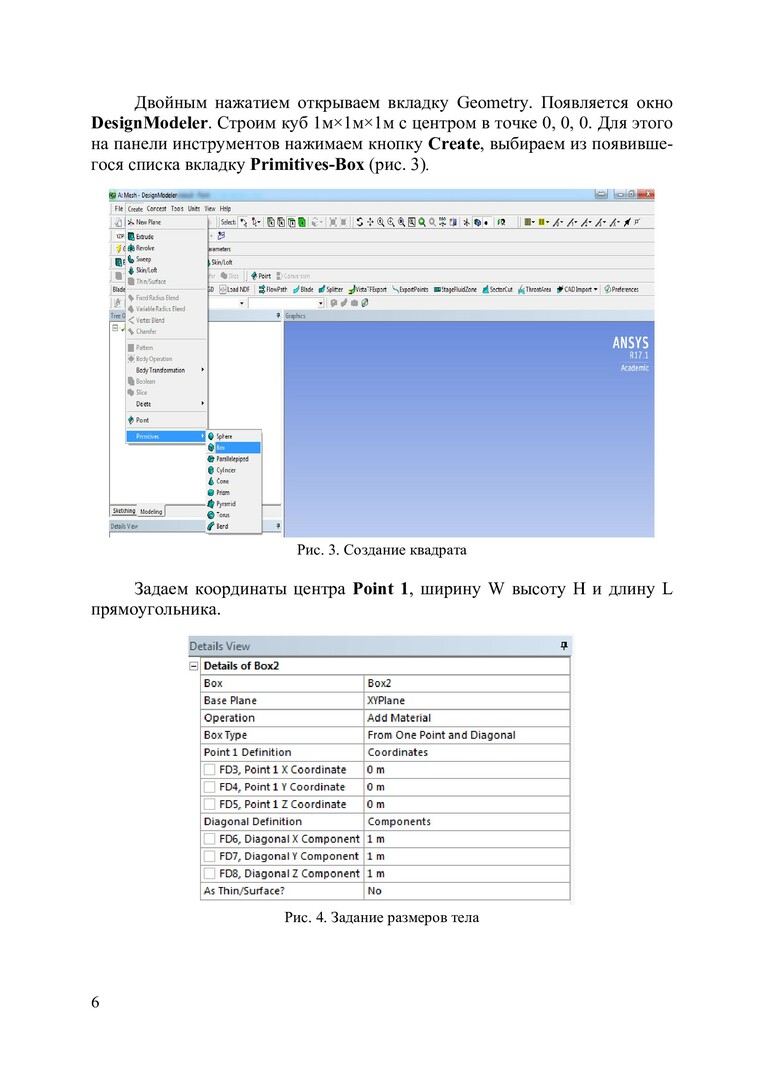The height and width of the screenshot is (1080, 764).
Task: Select the Cone primitive
Action: point(223,481)
